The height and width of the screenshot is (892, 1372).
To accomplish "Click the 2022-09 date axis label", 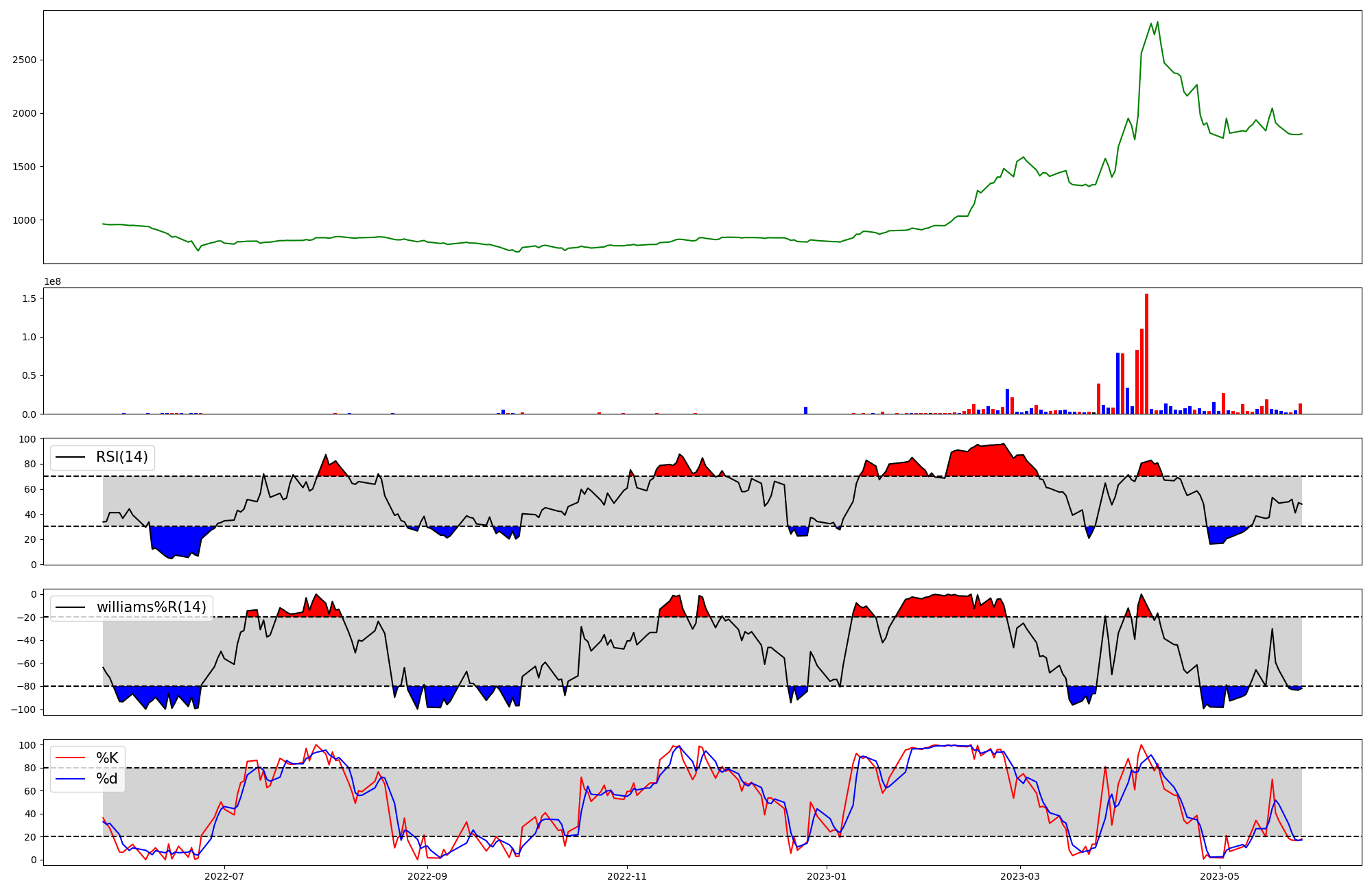I will tap(427, 876).
